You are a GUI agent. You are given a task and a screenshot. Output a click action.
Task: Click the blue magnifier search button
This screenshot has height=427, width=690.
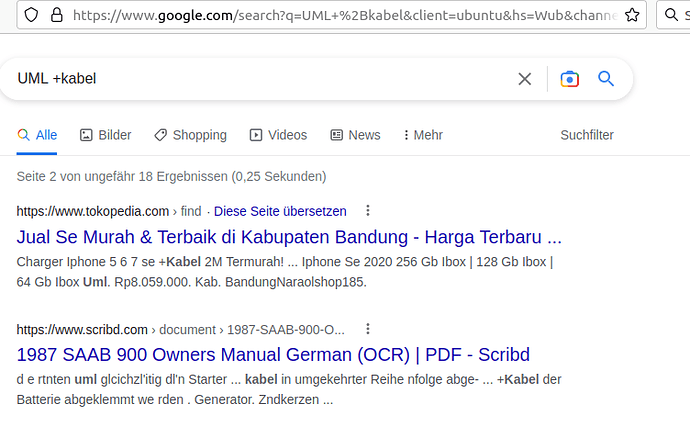coord(606,79)
